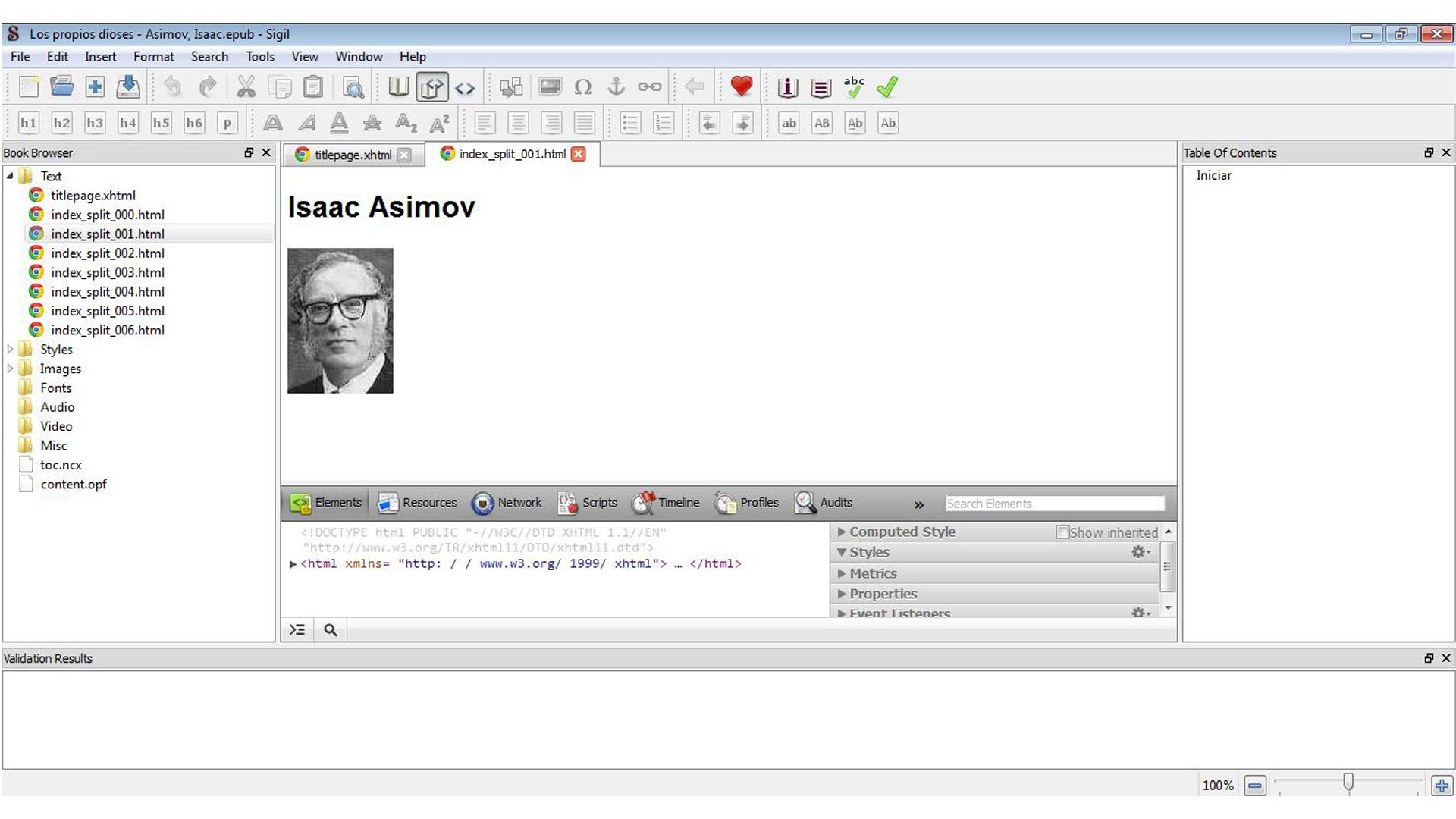Expand the Computed Style section
The image size is (1456, 819).
tap(842, 532)
